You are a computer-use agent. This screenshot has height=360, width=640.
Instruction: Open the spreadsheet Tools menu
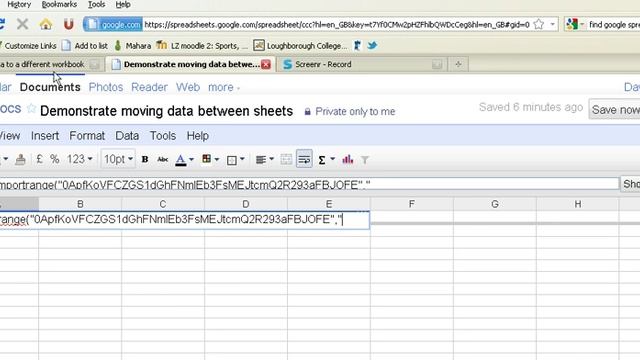click(x=163, y=136)
